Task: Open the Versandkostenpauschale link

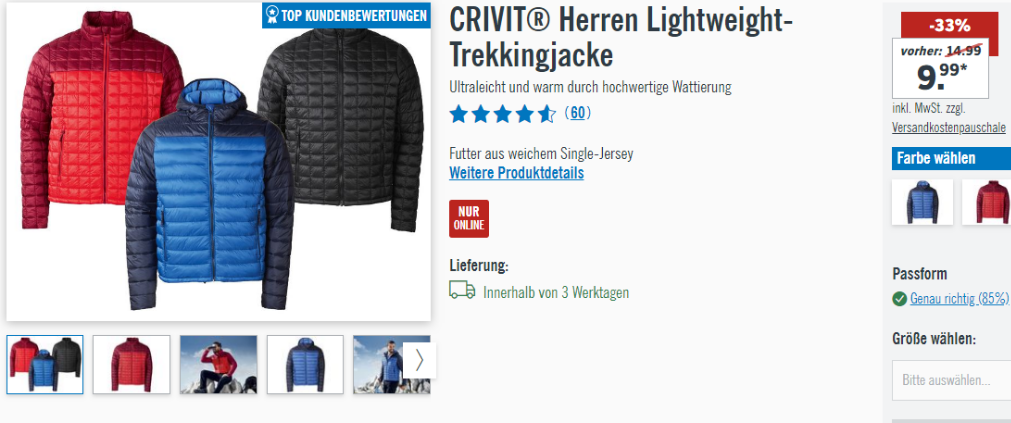Action: (x=949, y=127)
